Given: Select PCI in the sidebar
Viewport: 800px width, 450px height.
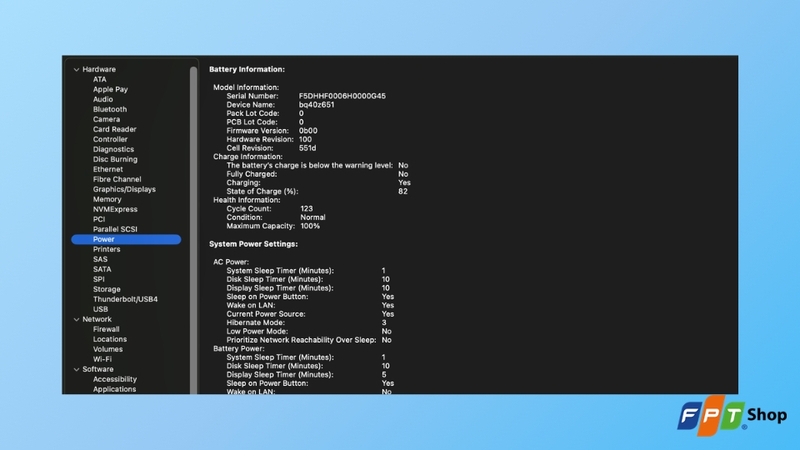Looking at the screenshot, I should (98, 219).
